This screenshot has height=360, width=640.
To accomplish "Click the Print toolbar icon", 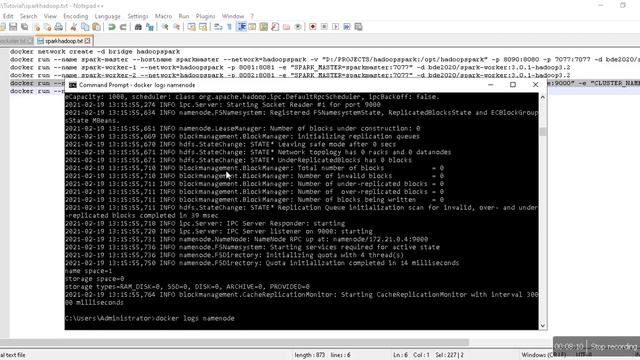I will [59, 27].
